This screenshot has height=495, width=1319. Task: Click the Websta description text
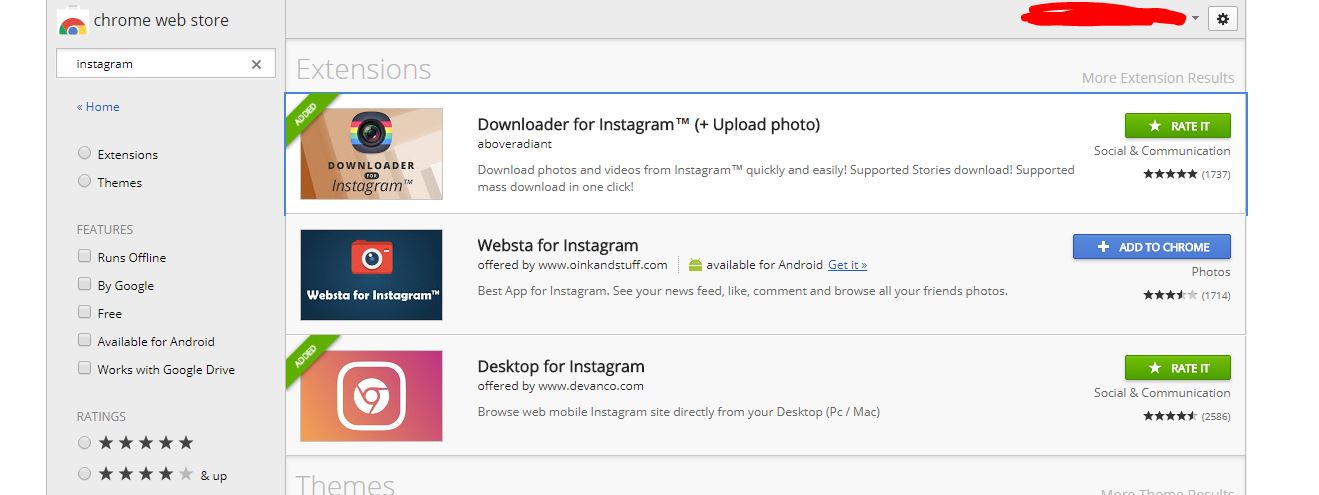(742, 291)
